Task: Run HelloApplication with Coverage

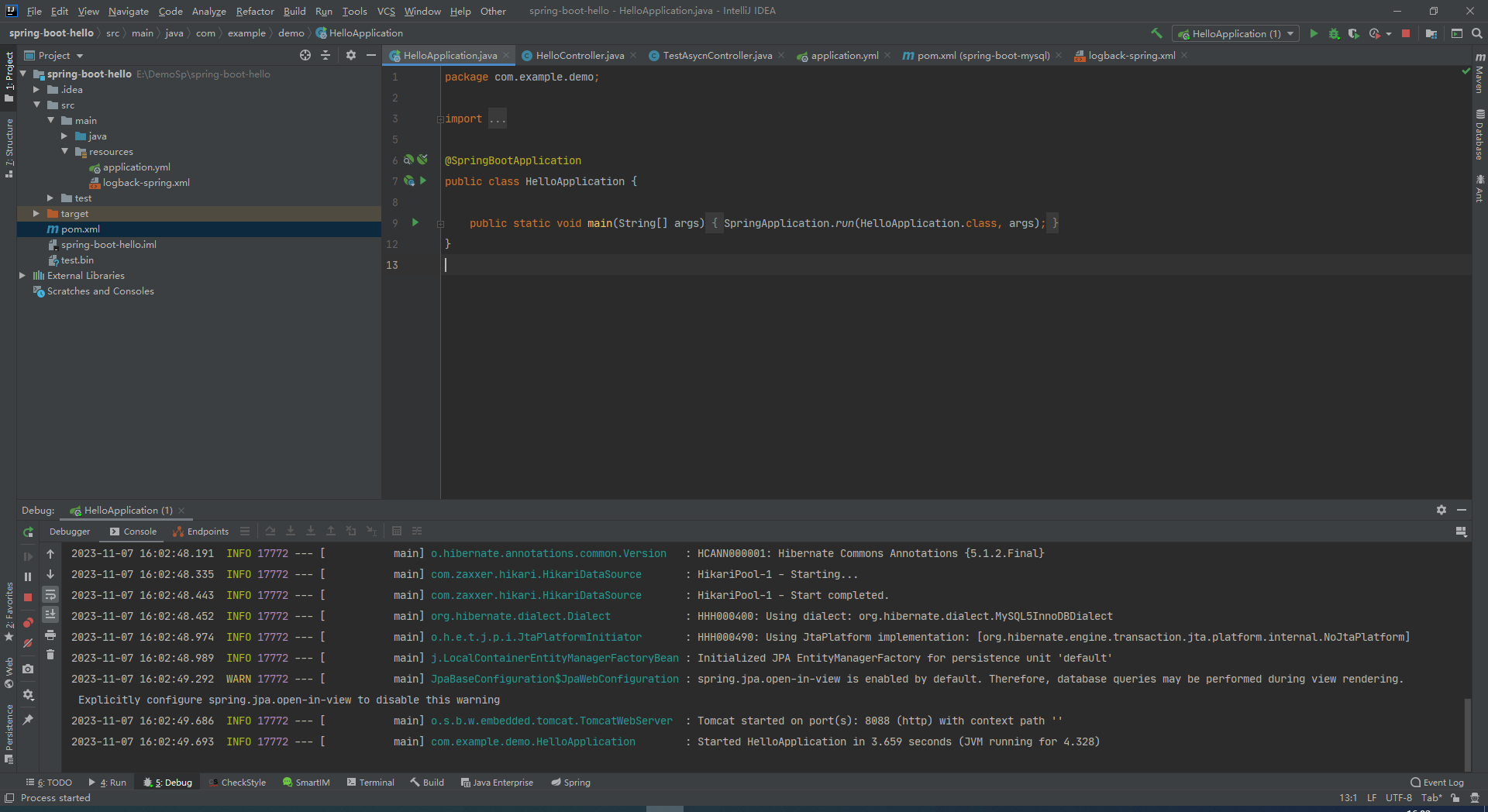Action: (1353, 33)
